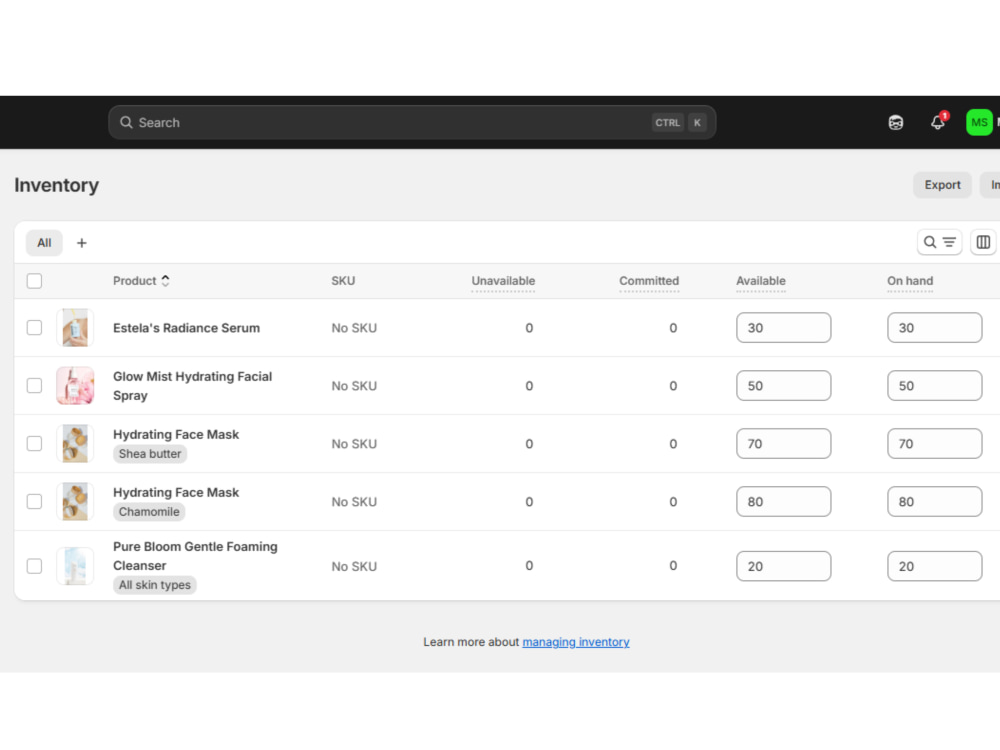Edit Available field showing 50
Viewport: 1000px width, 750px height.
point(783,386)
